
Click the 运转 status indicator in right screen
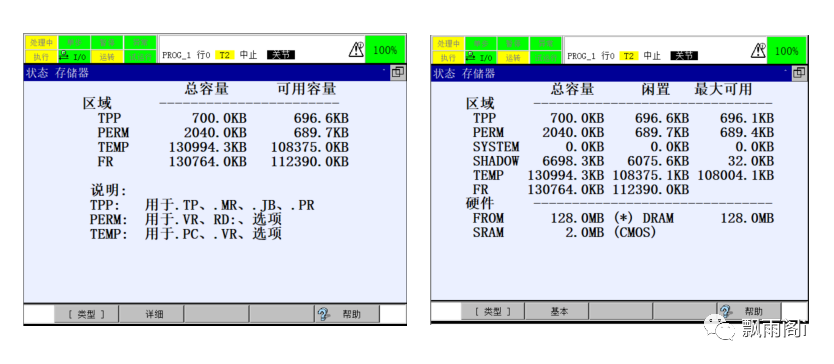click(x=513, y=57)
